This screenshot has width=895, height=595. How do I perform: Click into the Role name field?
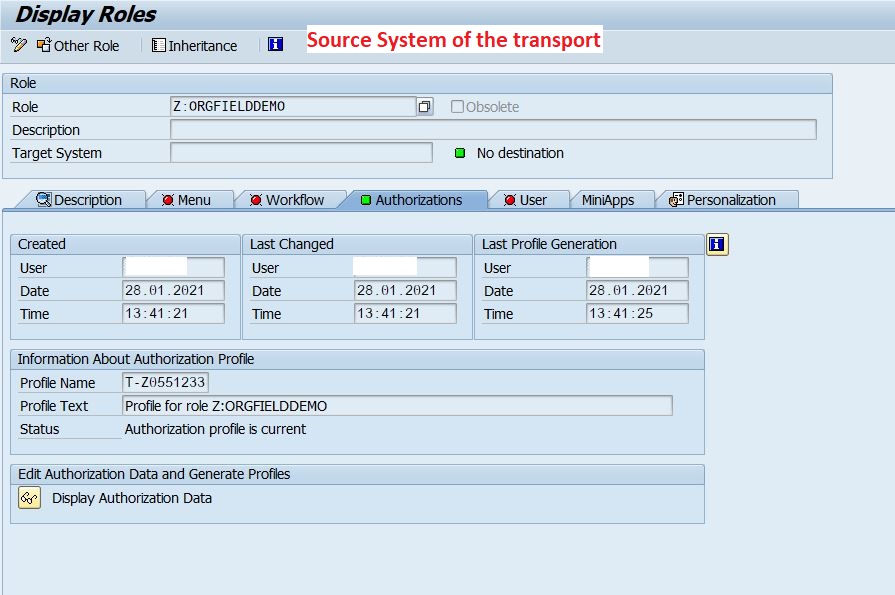(293, 107)
